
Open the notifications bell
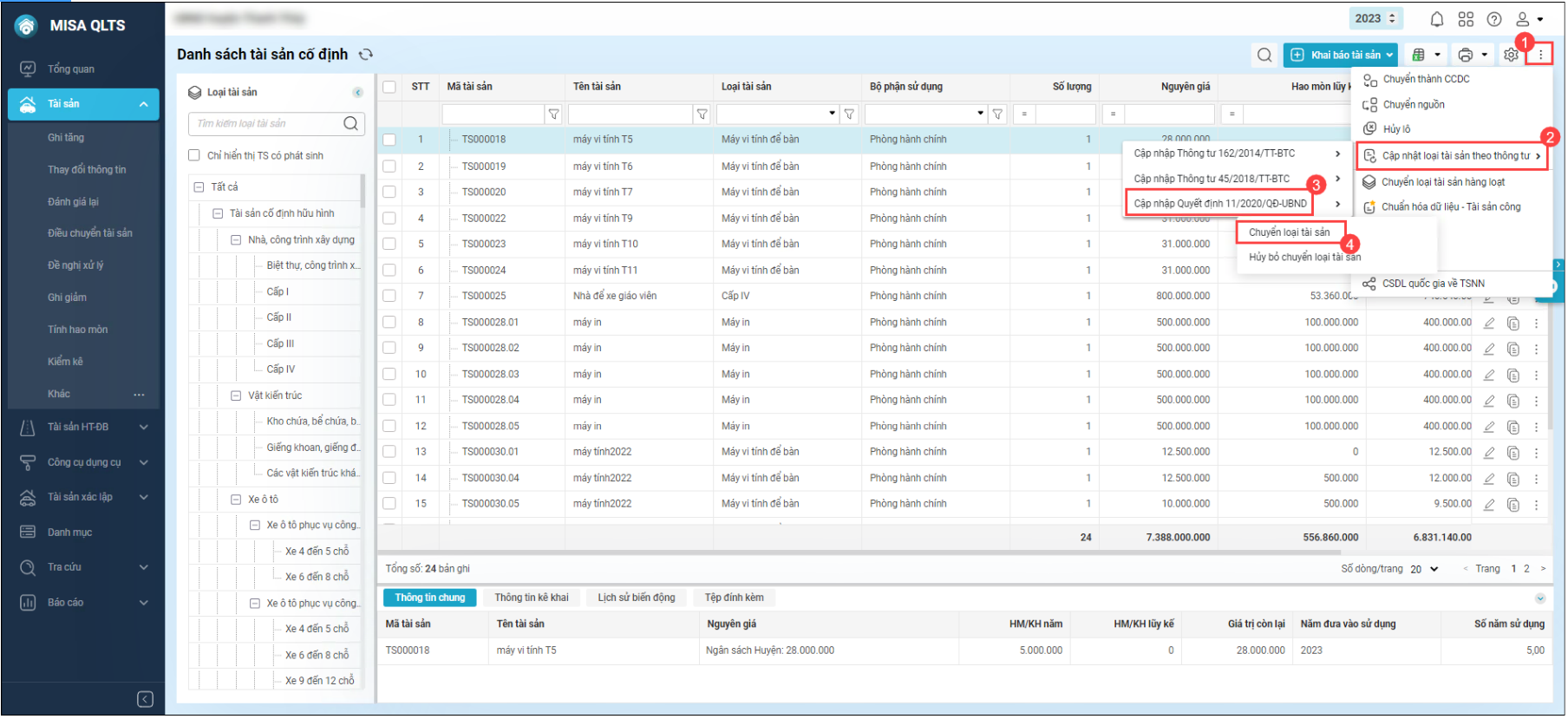[x=1437, y=19]
